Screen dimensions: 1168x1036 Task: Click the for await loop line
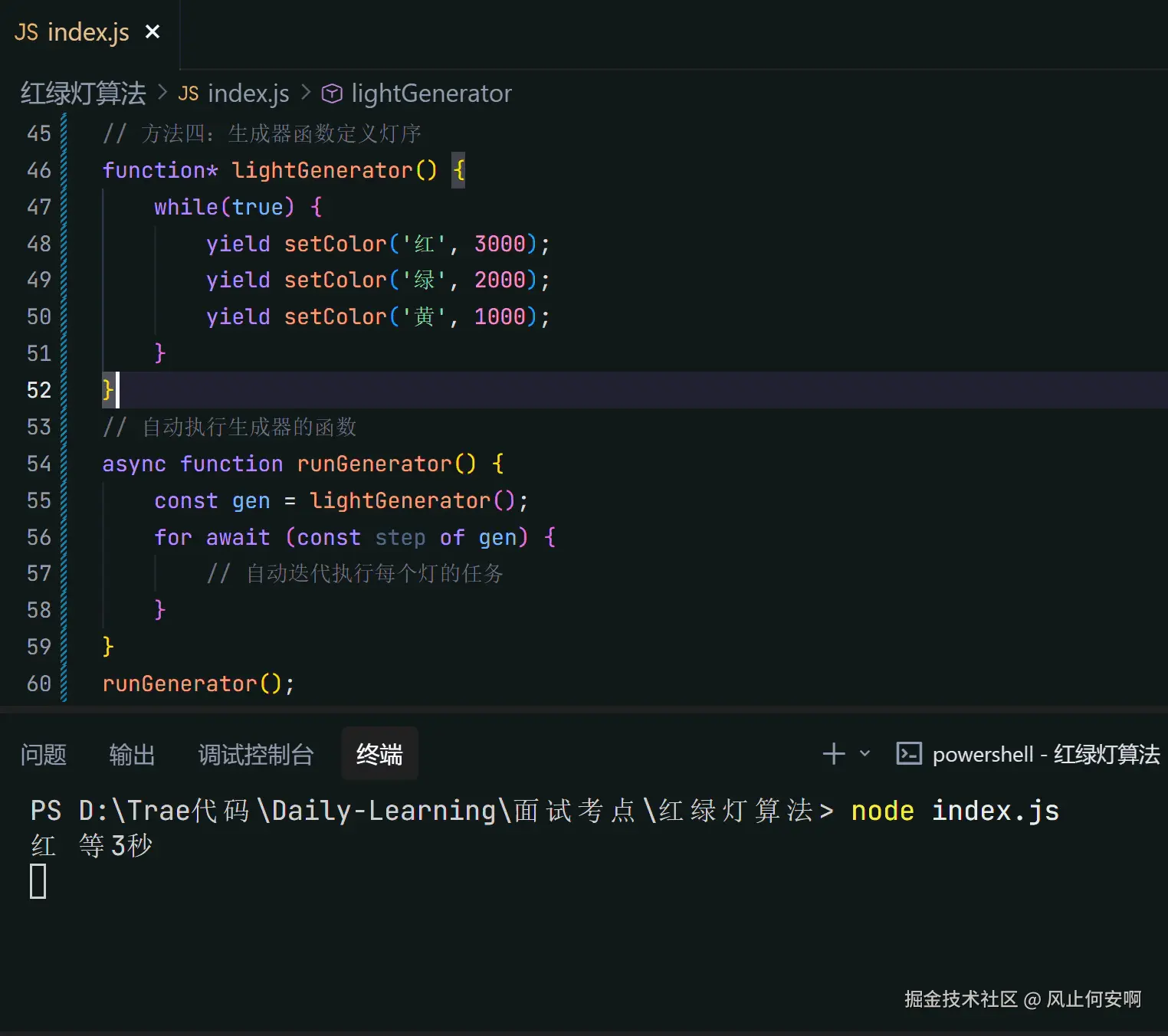point(355,537)
